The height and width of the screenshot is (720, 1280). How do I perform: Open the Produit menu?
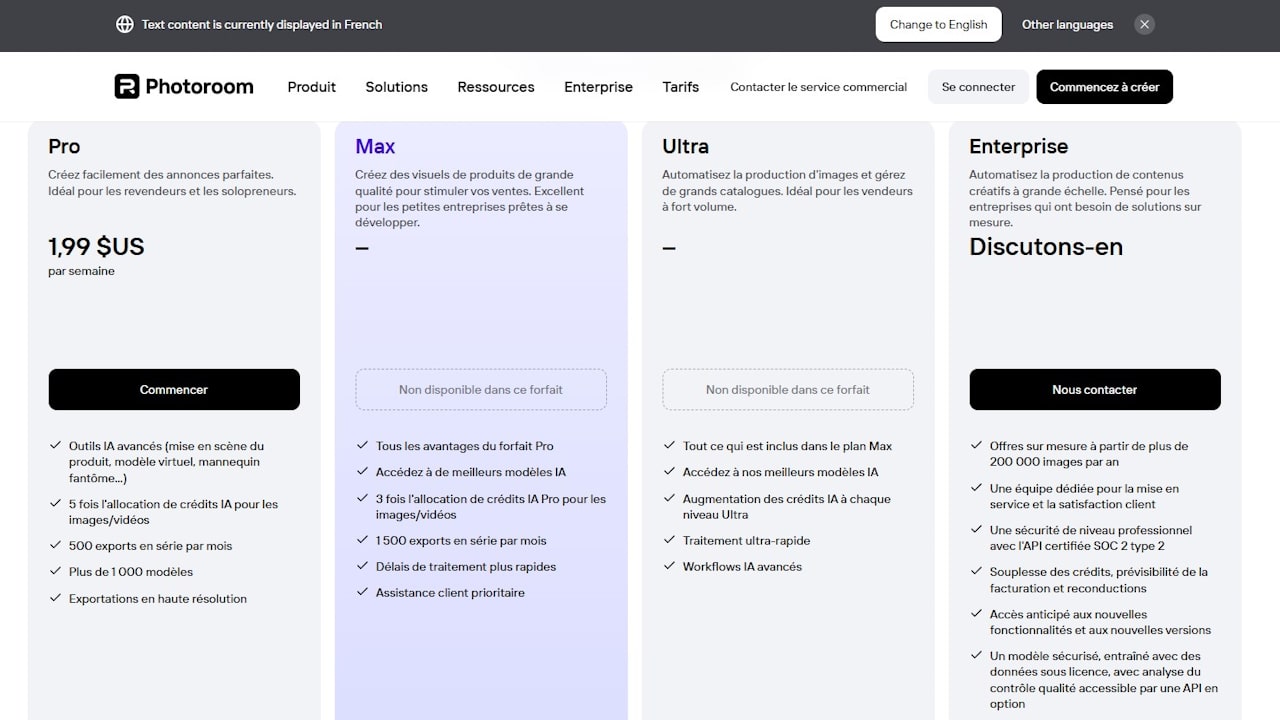click(x=311, y=87)
